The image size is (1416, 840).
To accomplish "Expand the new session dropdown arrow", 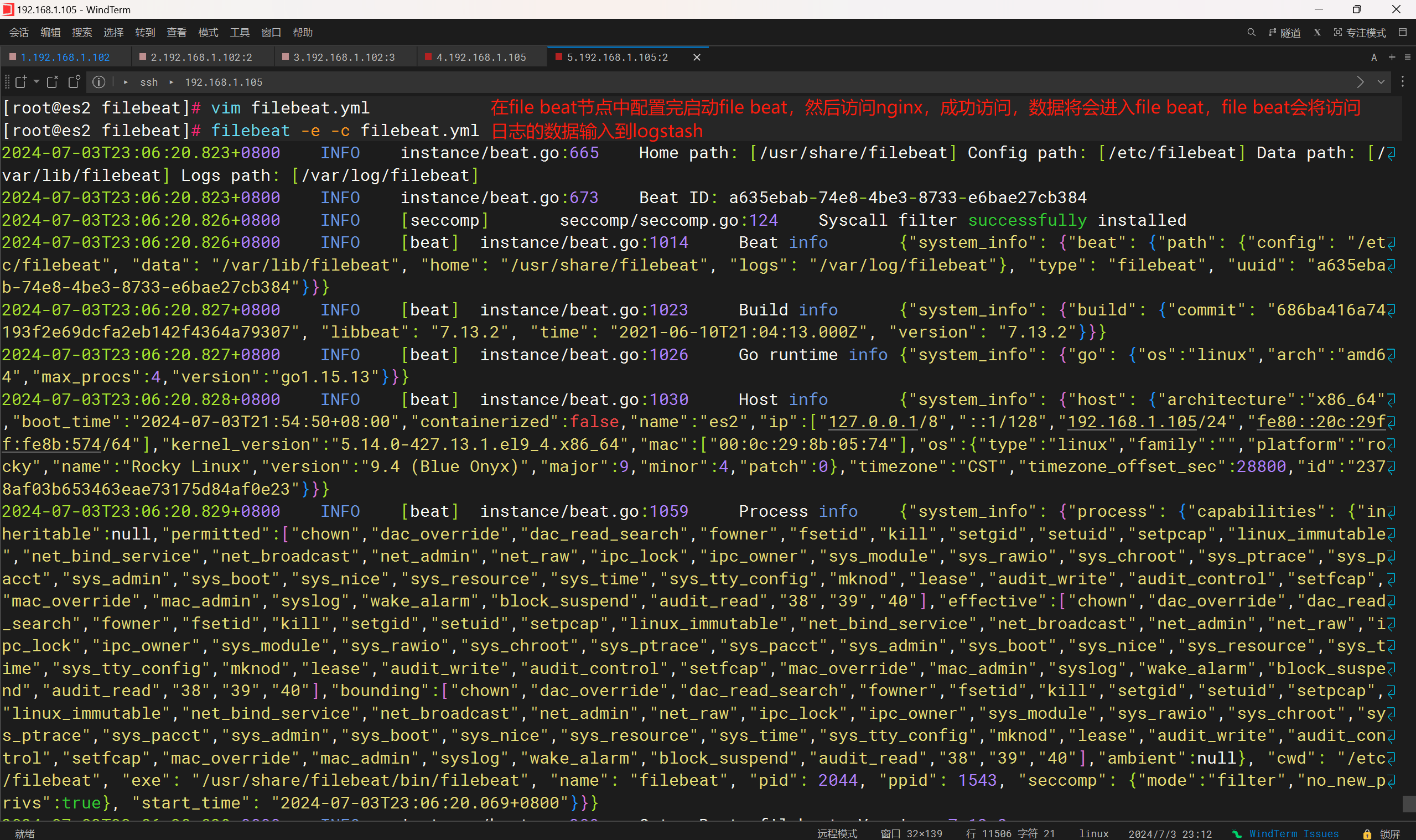I will click(x=36, y=82).
